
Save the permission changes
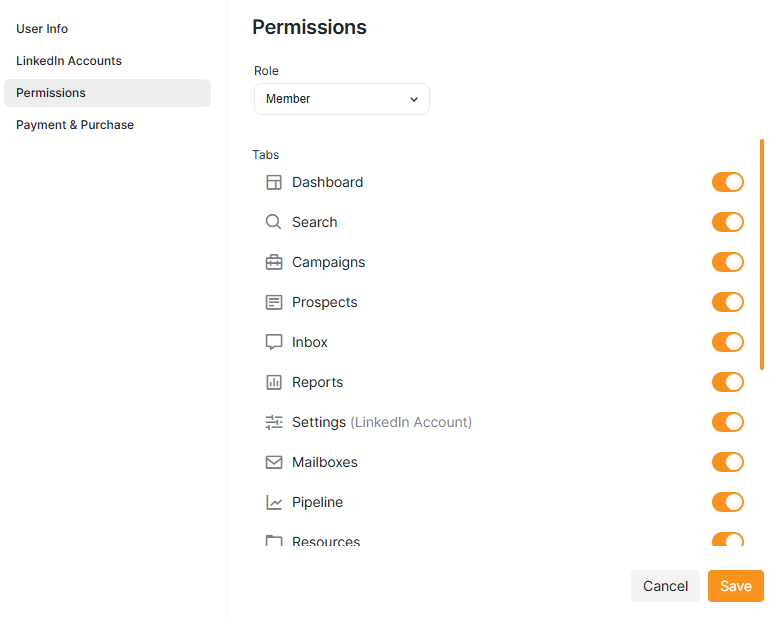(735, 586)
